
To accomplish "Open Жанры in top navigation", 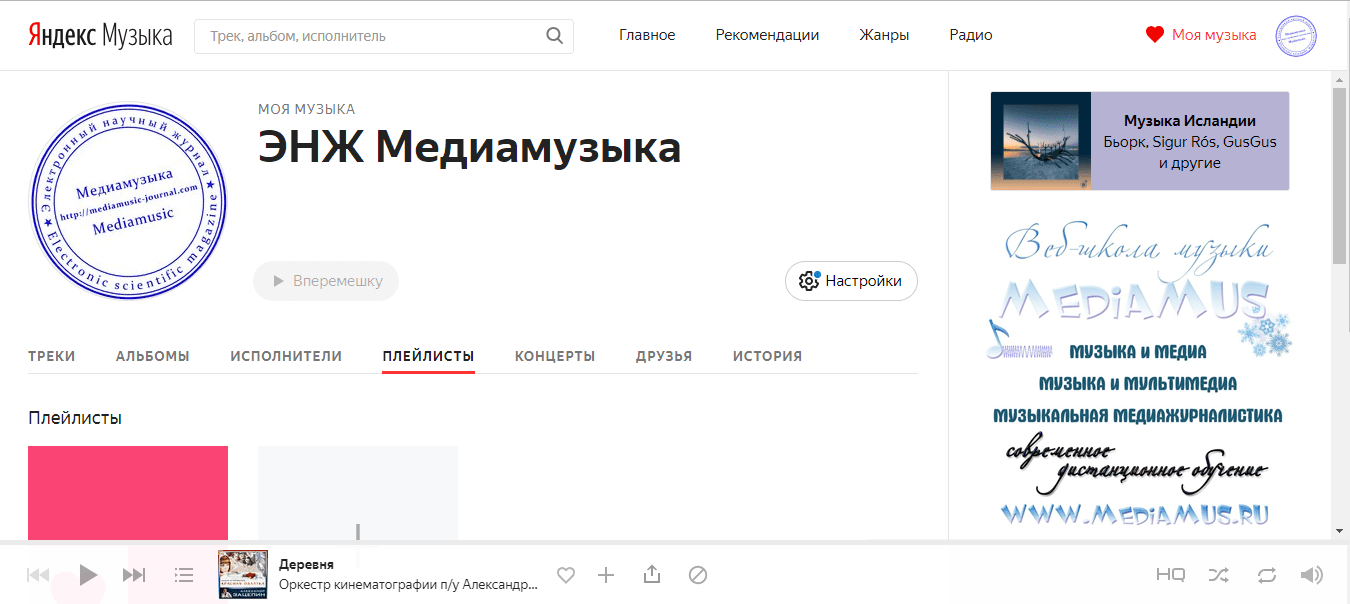I will (884, 35).
